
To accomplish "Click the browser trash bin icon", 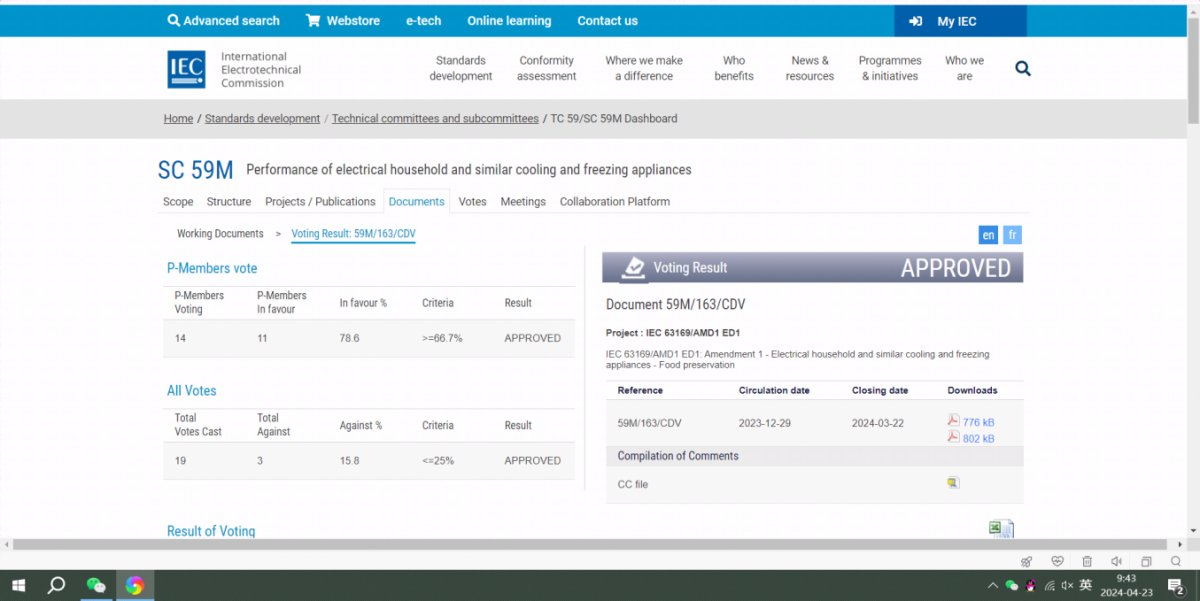I will click(x=1087, y=561).
